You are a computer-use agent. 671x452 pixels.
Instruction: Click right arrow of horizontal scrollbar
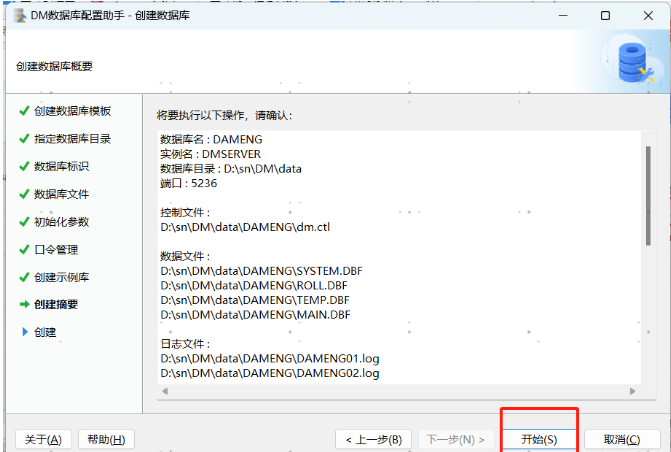[632, 391]
